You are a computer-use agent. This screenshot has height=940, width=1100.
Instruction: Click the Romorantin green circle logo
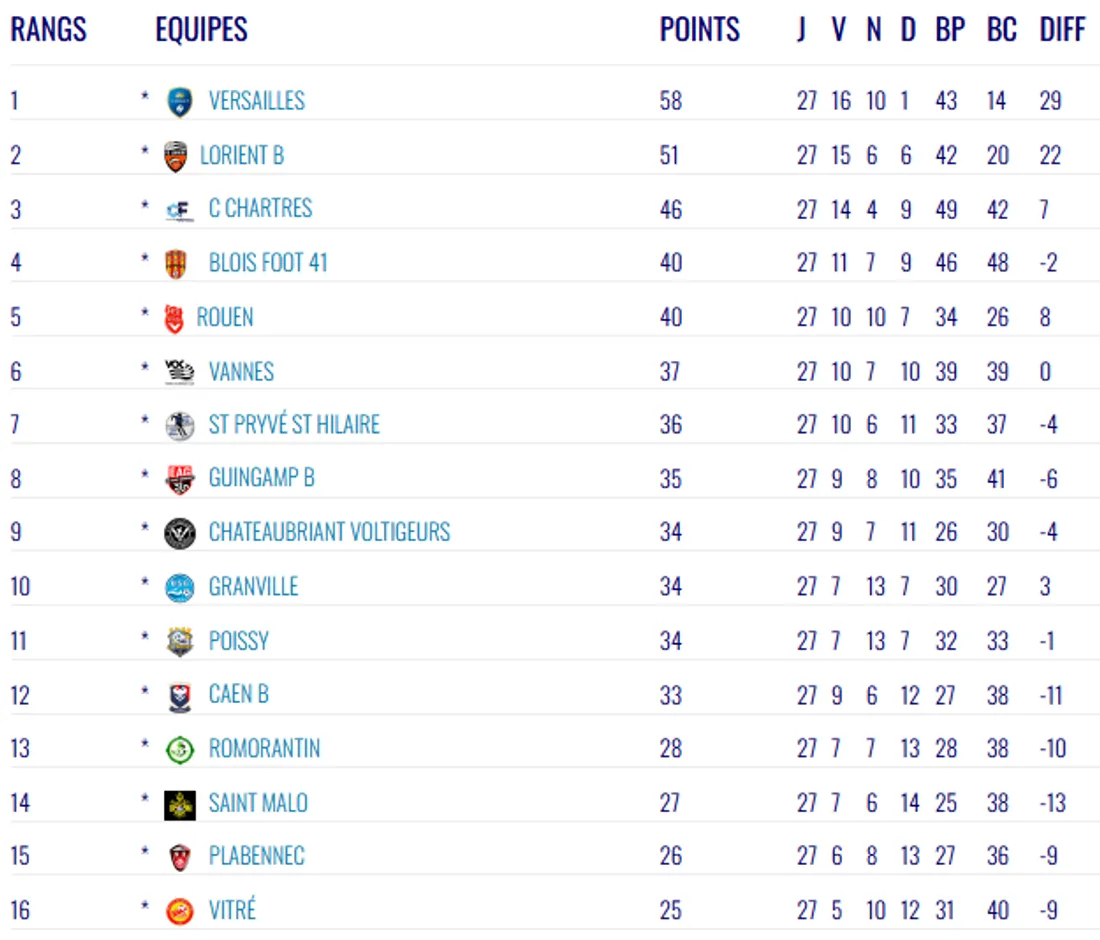coord(180,749)
